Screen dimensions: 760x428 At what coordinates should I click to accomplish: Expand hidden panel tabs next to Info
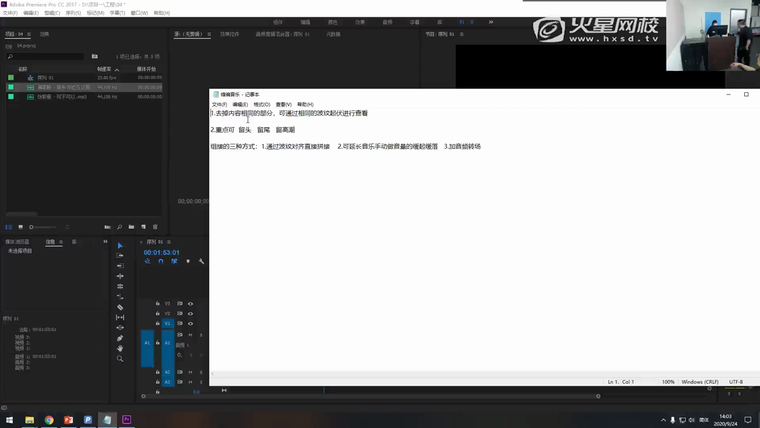(x=104, y=242)
